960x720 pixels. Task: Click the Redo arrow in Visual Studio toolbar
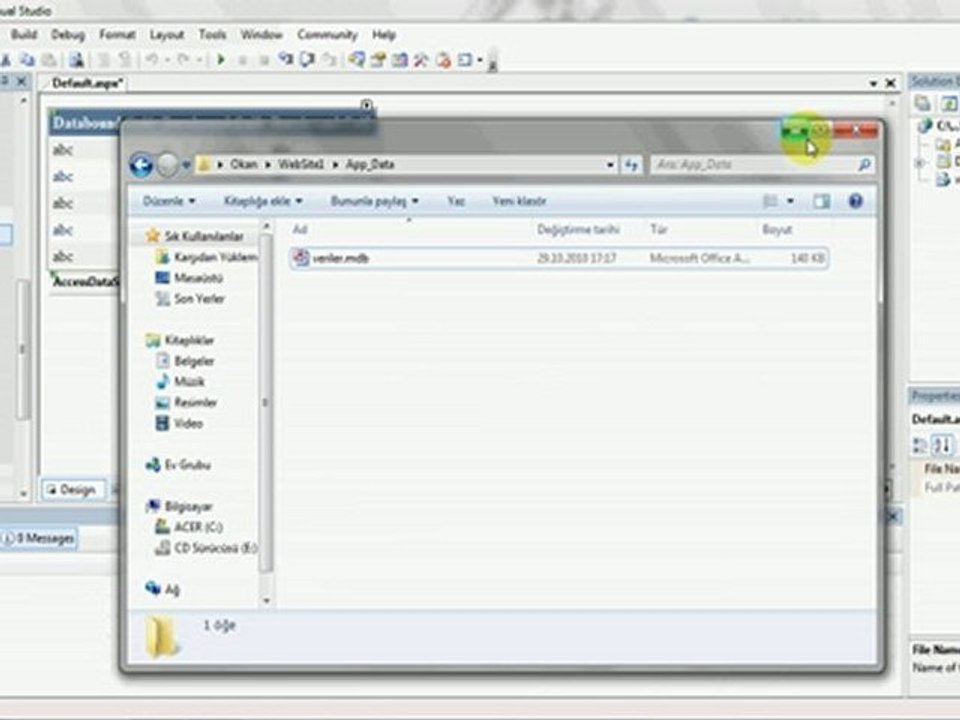(182, 59)
